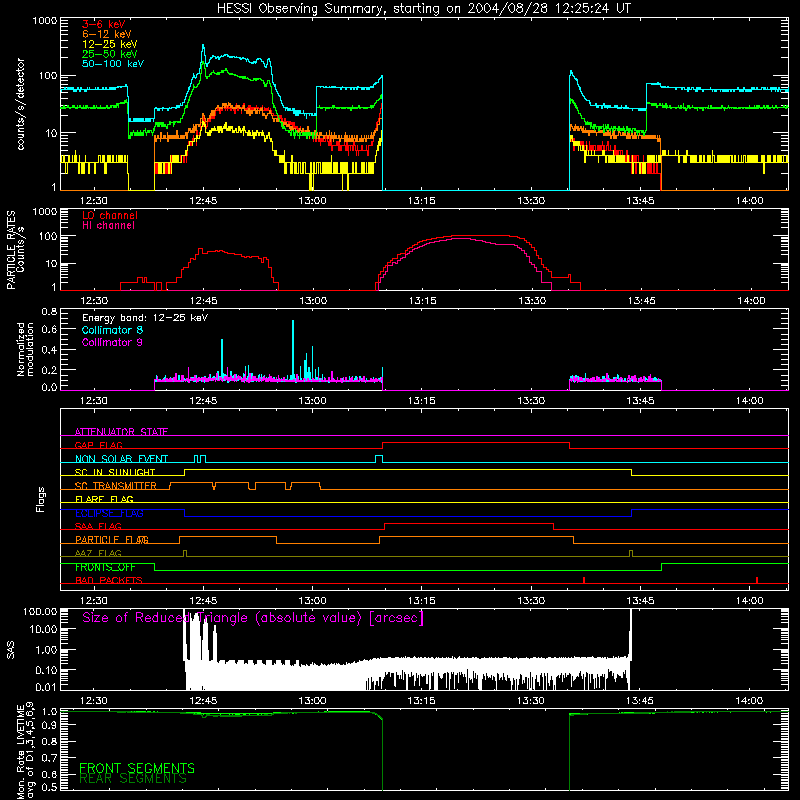Click the FRONT SEGMENTS legend label
Viewport: 800px width, 800px height.
coord(137,768)
